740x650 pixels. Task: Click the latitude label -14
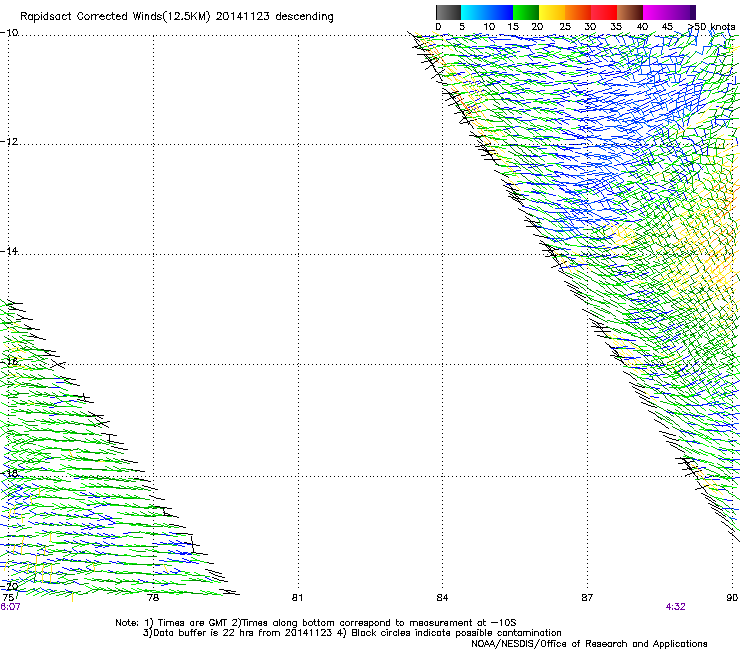click(x=9, y=251)
